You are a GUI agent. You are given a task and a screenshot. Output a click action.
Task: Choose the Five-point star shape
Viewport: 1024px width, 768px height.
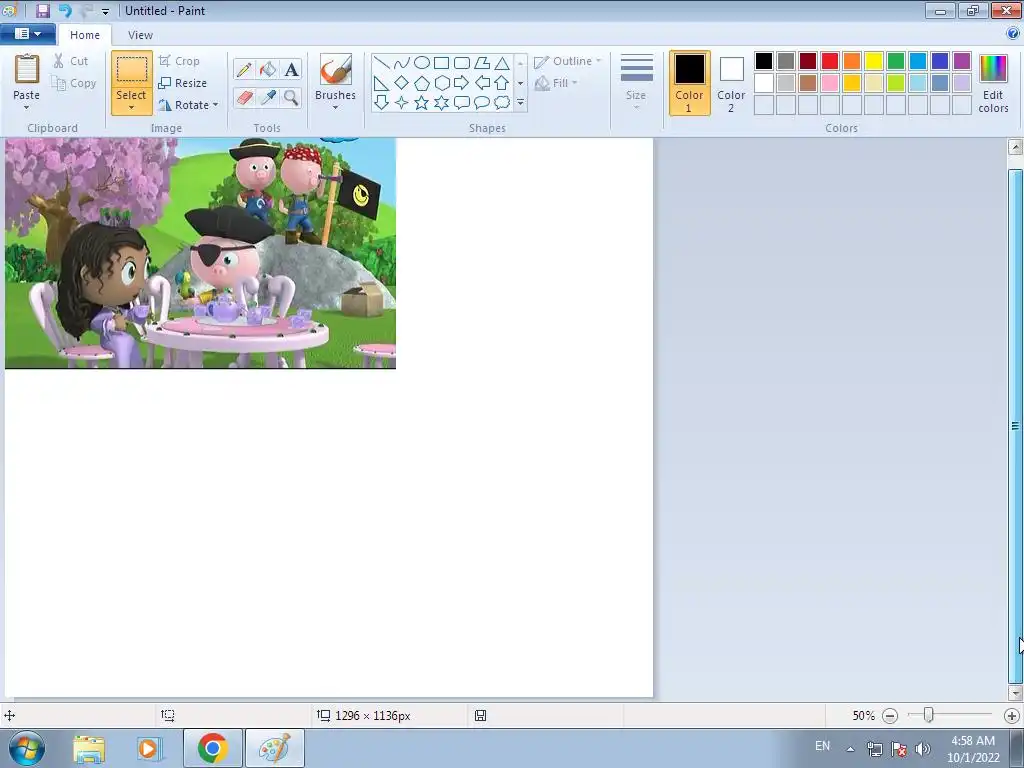tap(422, 103)
